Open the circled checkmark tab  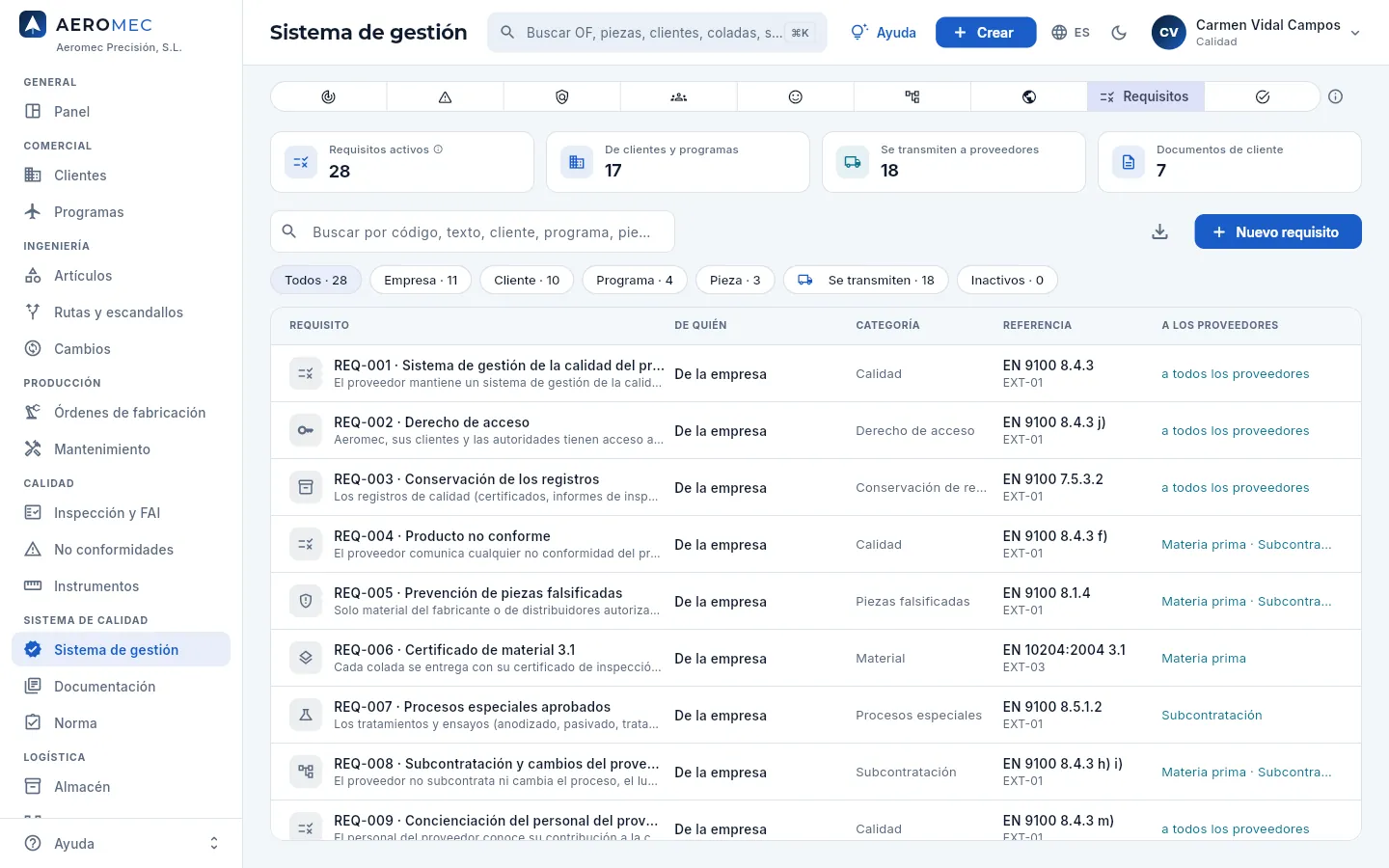pyautogui.click(x=1262, y=96)
